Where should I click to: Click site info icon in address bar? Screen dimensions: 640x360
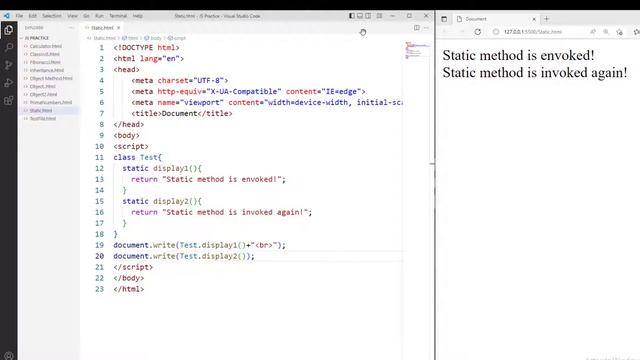click(x=496, y=32)
